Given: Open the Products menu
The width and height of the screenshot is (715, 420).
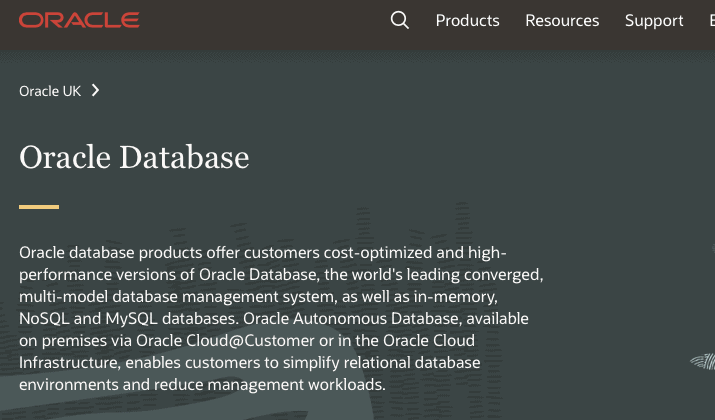Looking at the screenshot, I should pyautogui.click(x=467, y=21).
